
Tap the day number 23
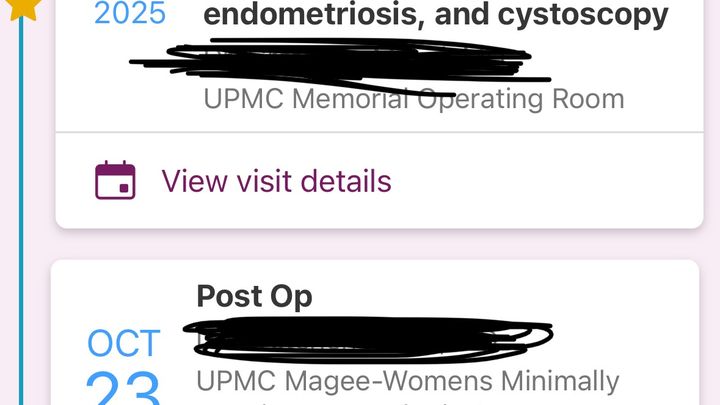pyautogui.click(x=123, y=388)
